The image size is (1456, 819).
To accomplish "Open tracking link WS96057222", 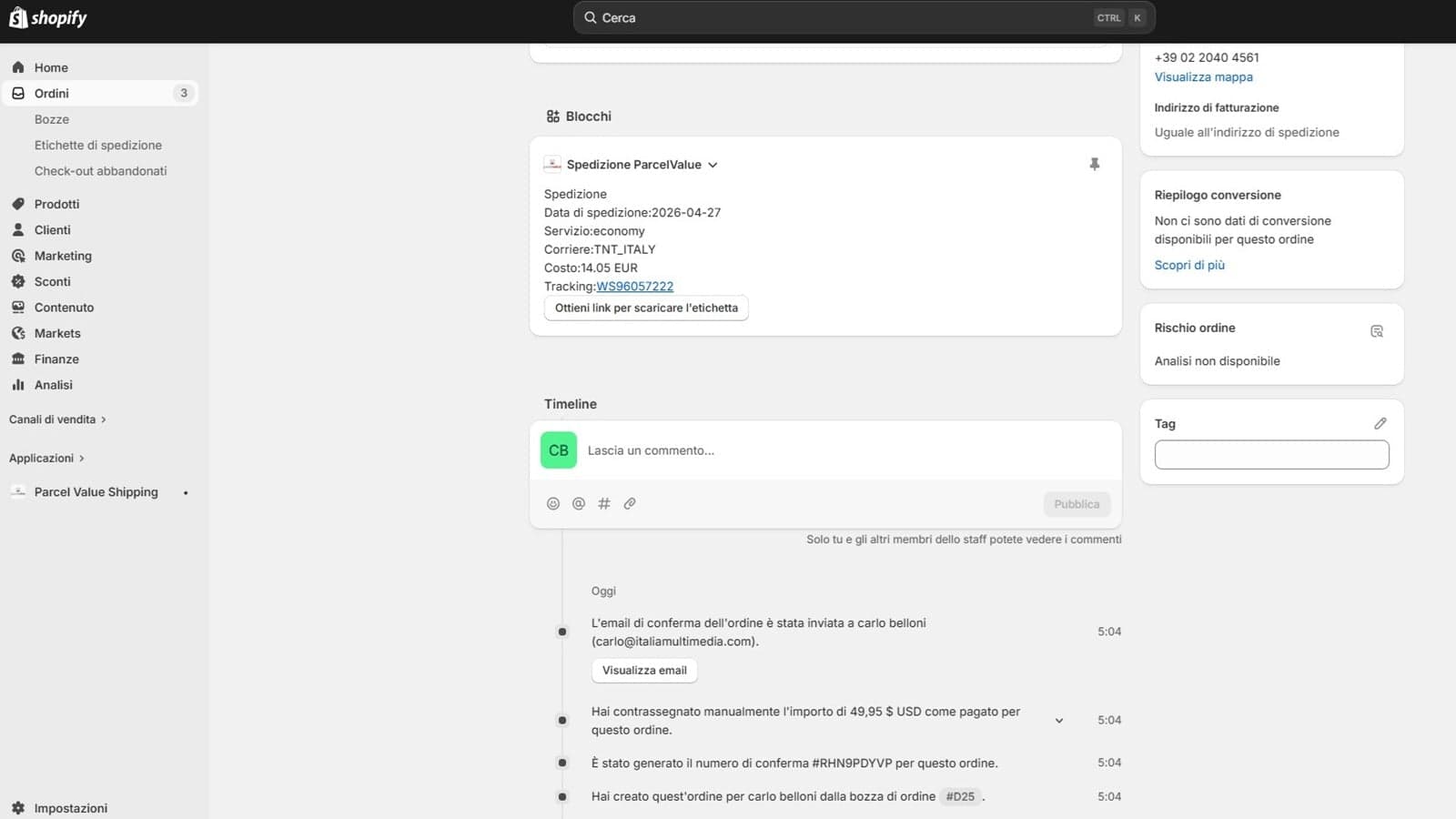I will (x=635, y=286).
